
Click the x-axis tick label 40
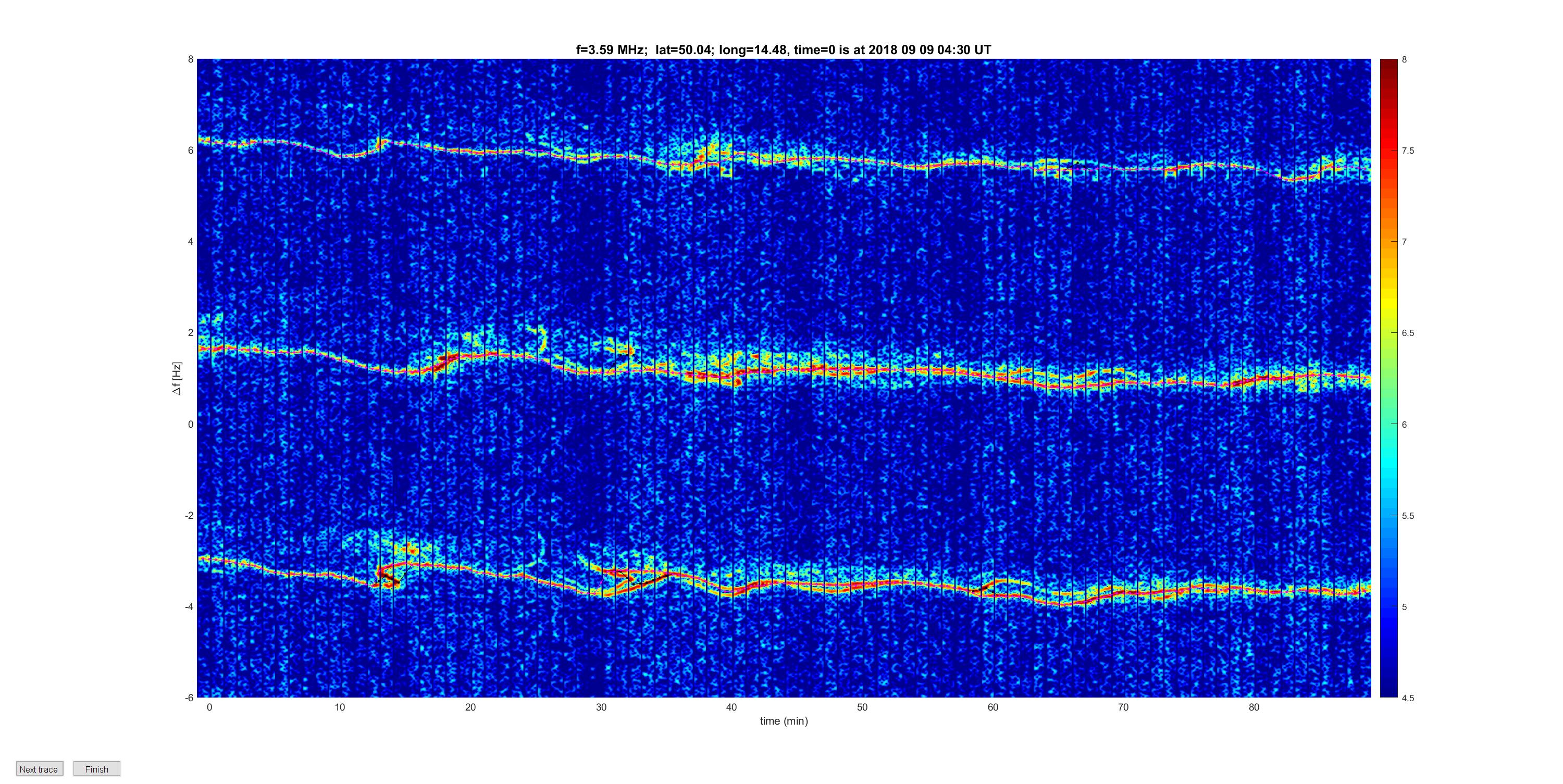(731, 707)
